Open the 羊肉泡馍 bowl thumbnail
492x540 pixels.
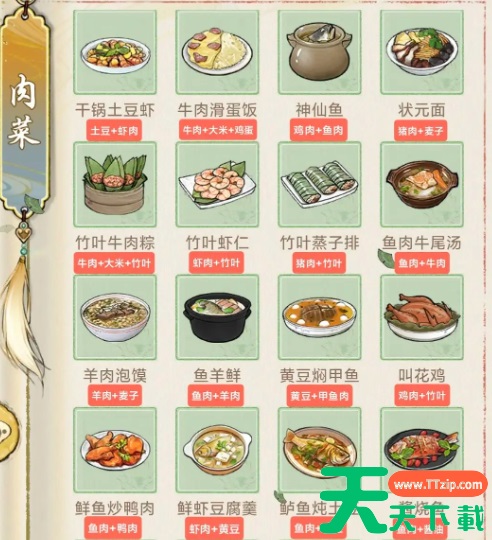point(115,317)
